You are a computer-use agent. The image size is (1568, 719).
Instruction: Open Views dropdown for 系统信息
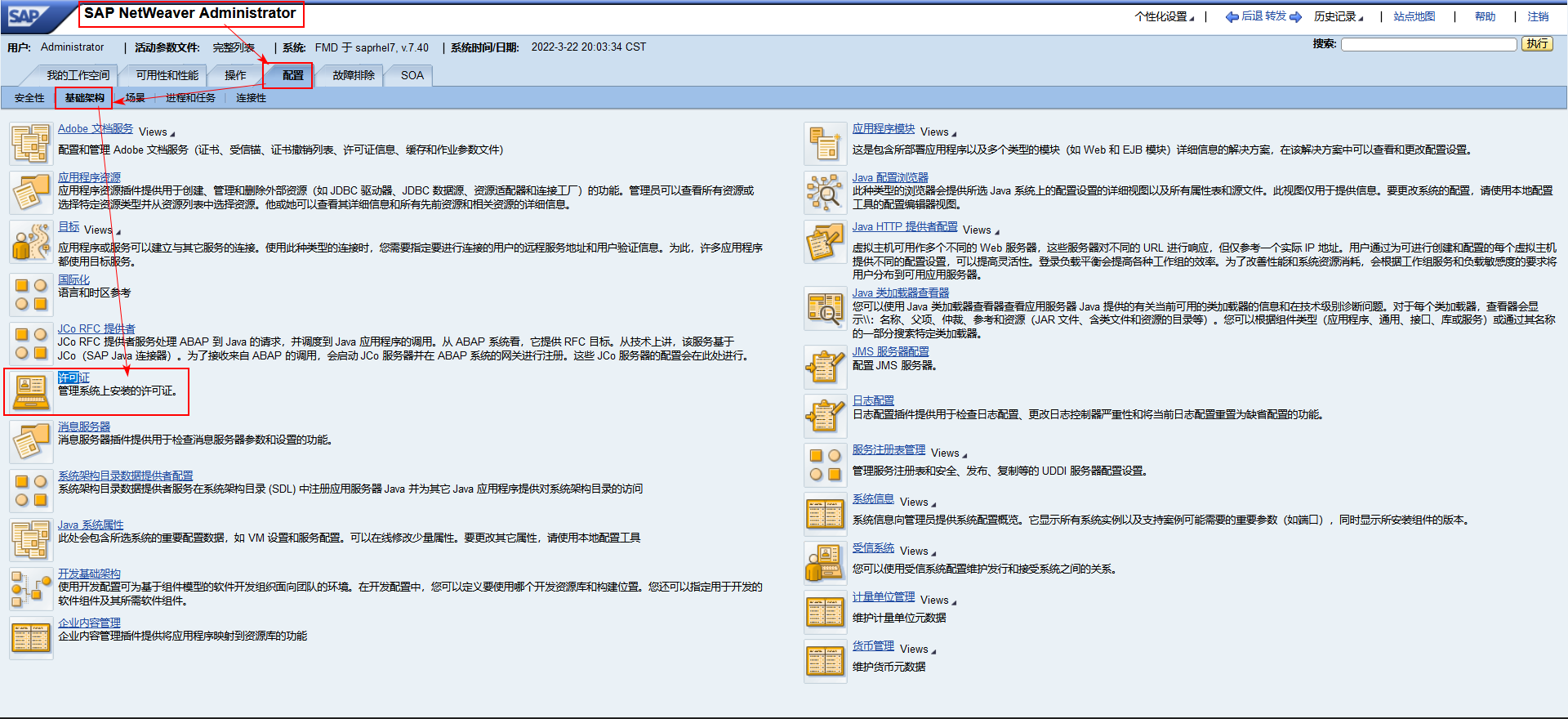click(918, 502)
